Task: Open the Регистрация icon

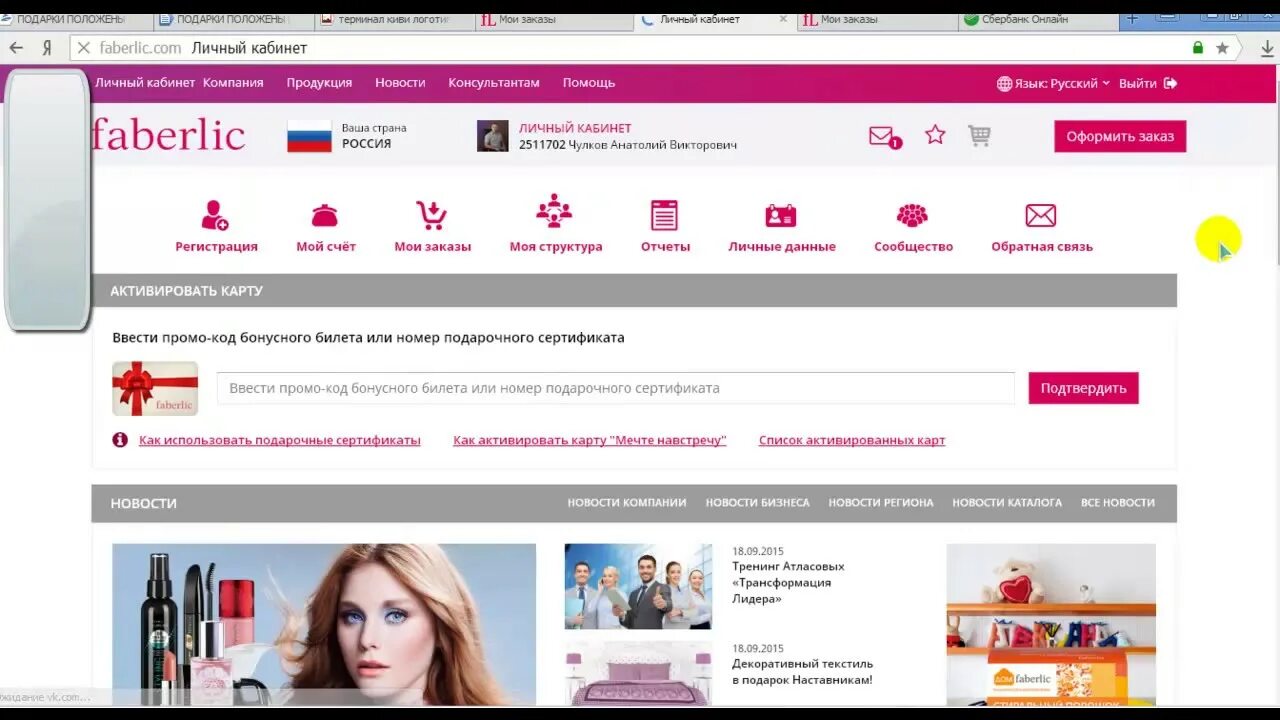Action: pyautogui.click(x=215, y=215)
